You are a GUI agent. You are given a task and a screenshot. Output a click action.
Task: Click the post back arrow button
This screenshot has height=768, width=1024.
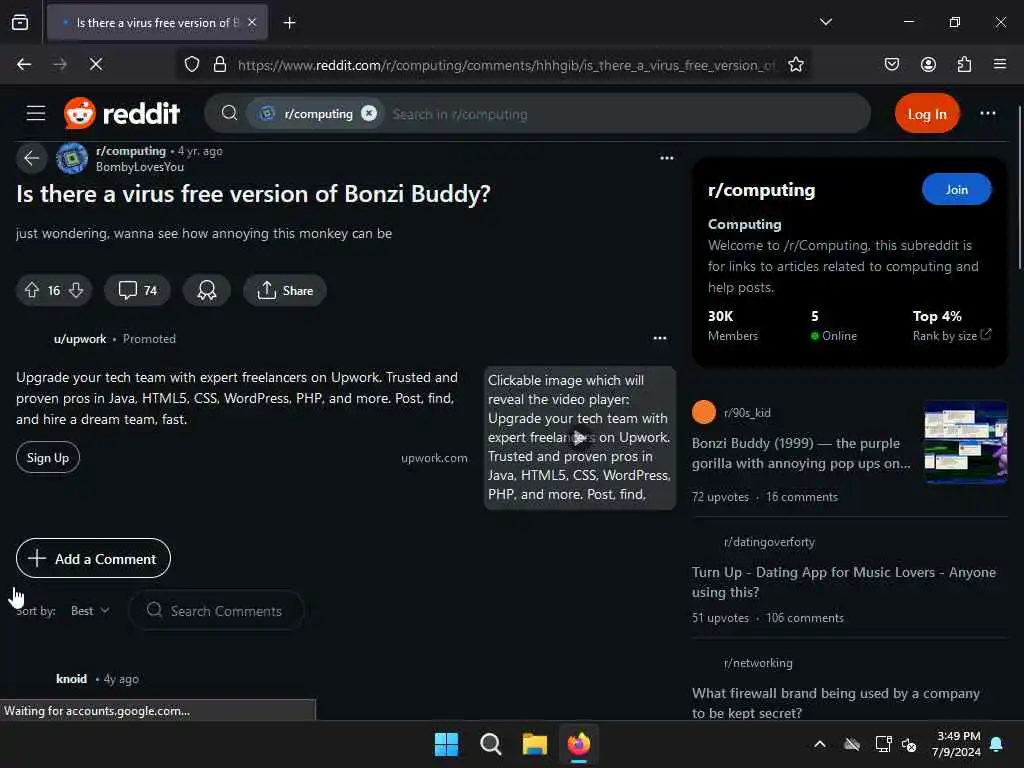coord(31,158)
